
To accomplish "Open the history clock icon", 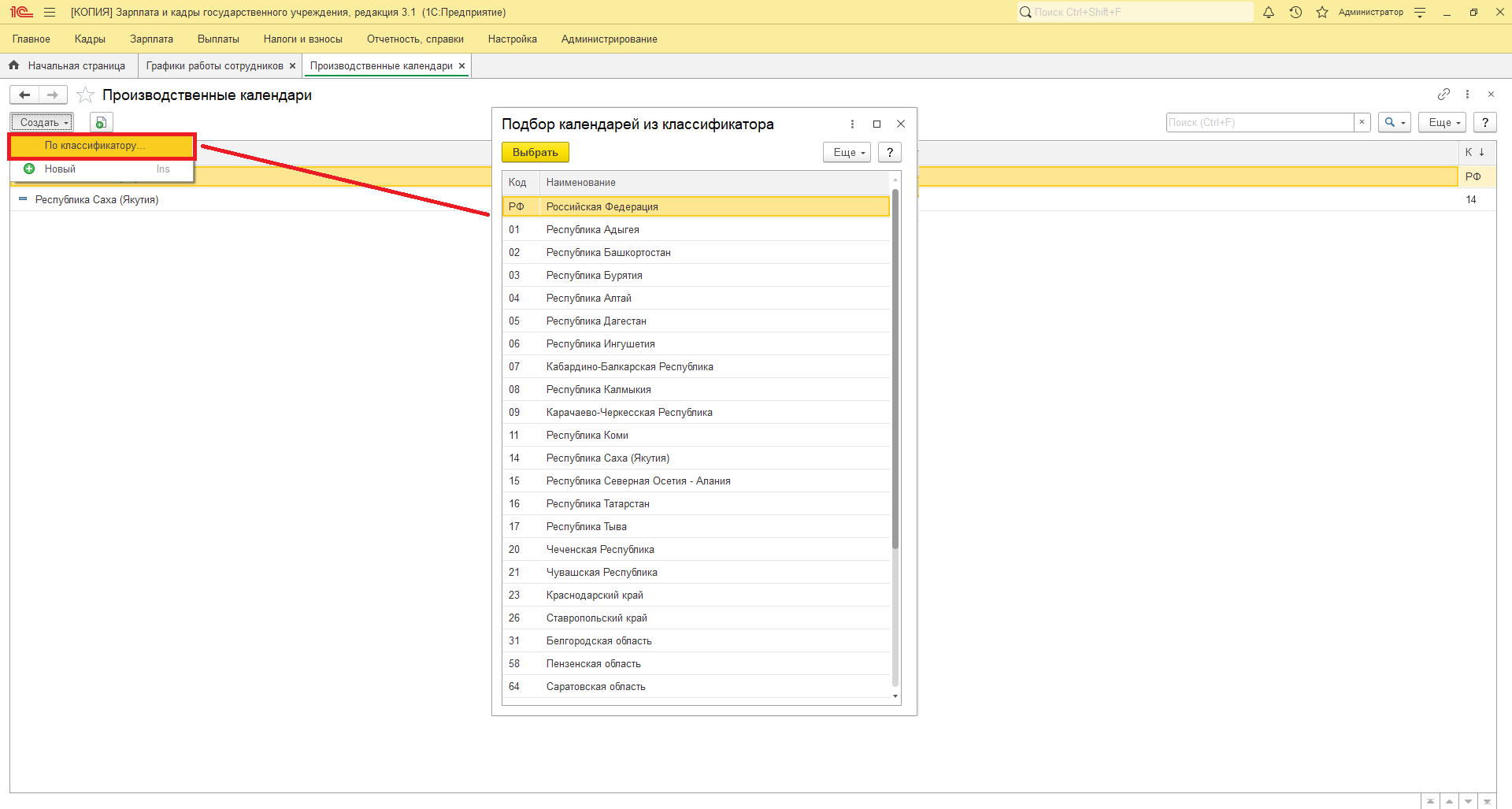I will pos(1295,12).
